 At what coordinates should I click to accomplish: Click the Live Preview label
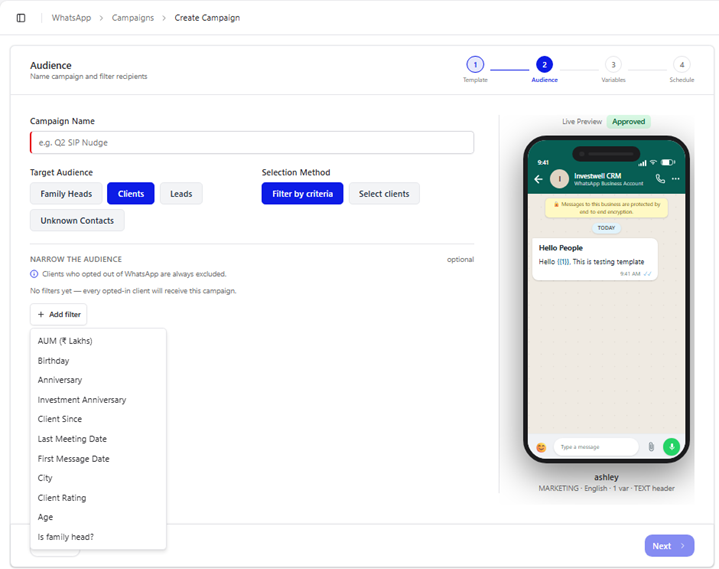click(582, 122)
